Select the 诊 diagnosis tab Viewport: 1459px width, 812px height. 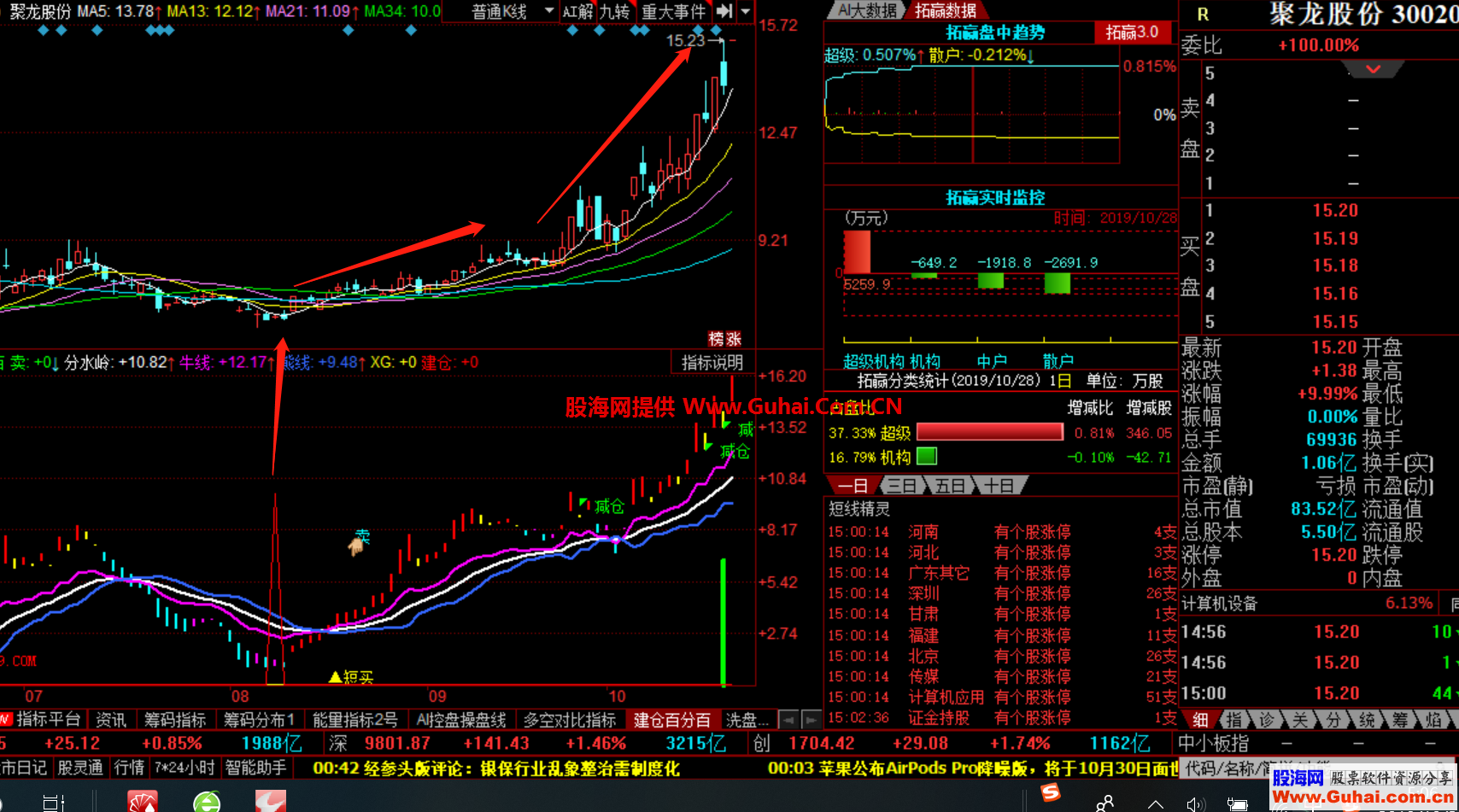[1268, 720]
